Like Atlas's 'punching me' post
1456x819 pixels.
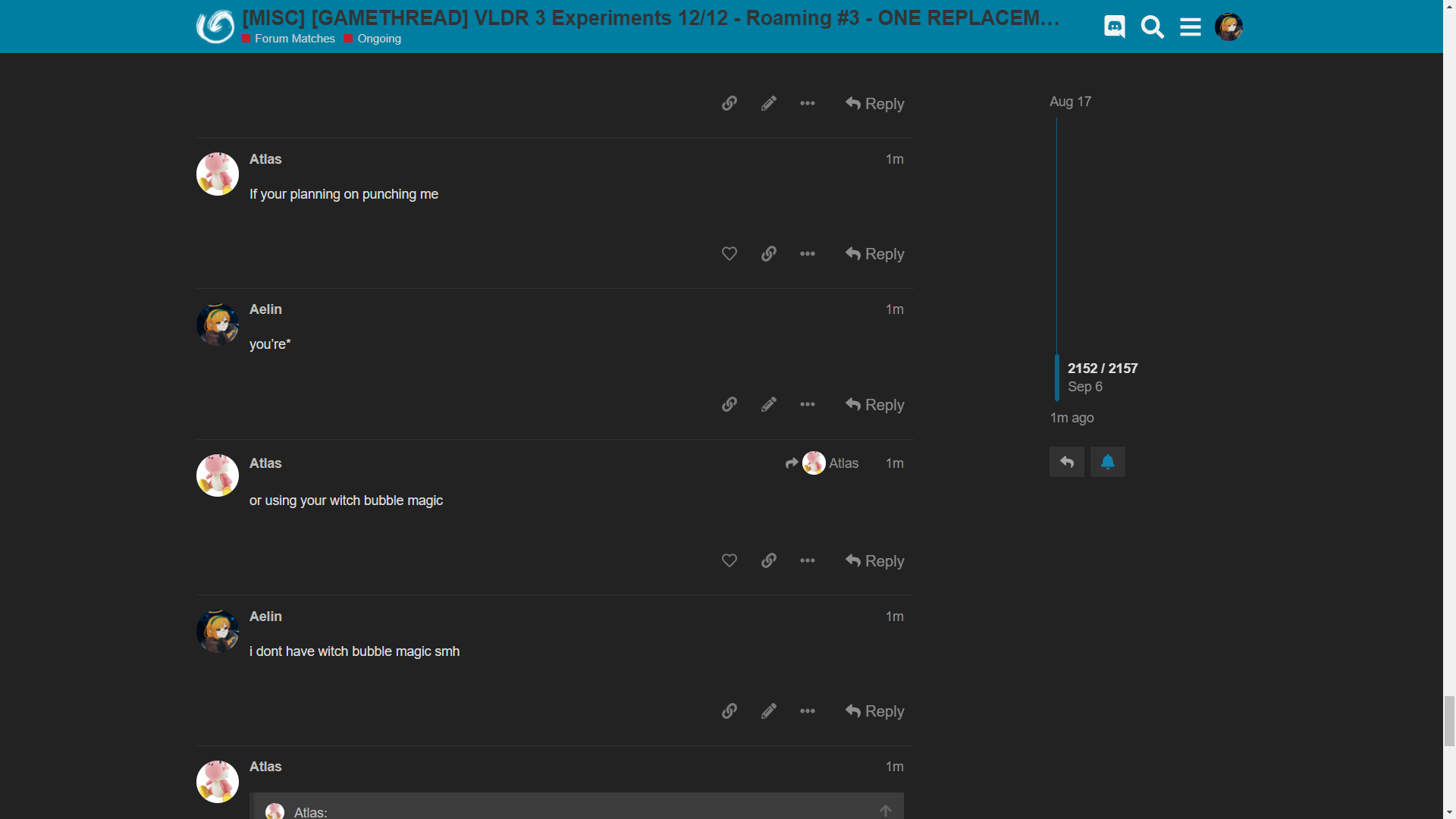pyautogui.click(x=729, y=254)
